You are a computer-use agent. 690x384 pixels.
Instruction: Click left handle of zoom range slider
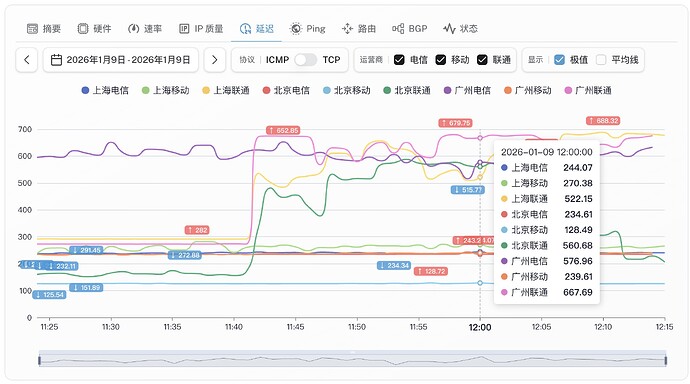pyautogui.click(x=40, y=361)
